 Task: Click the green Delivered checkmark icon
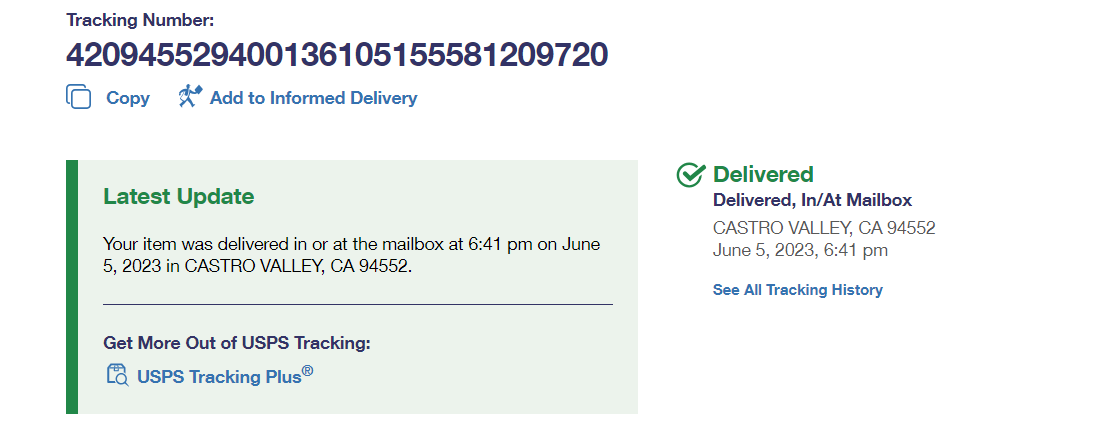(x=691, y=175)
